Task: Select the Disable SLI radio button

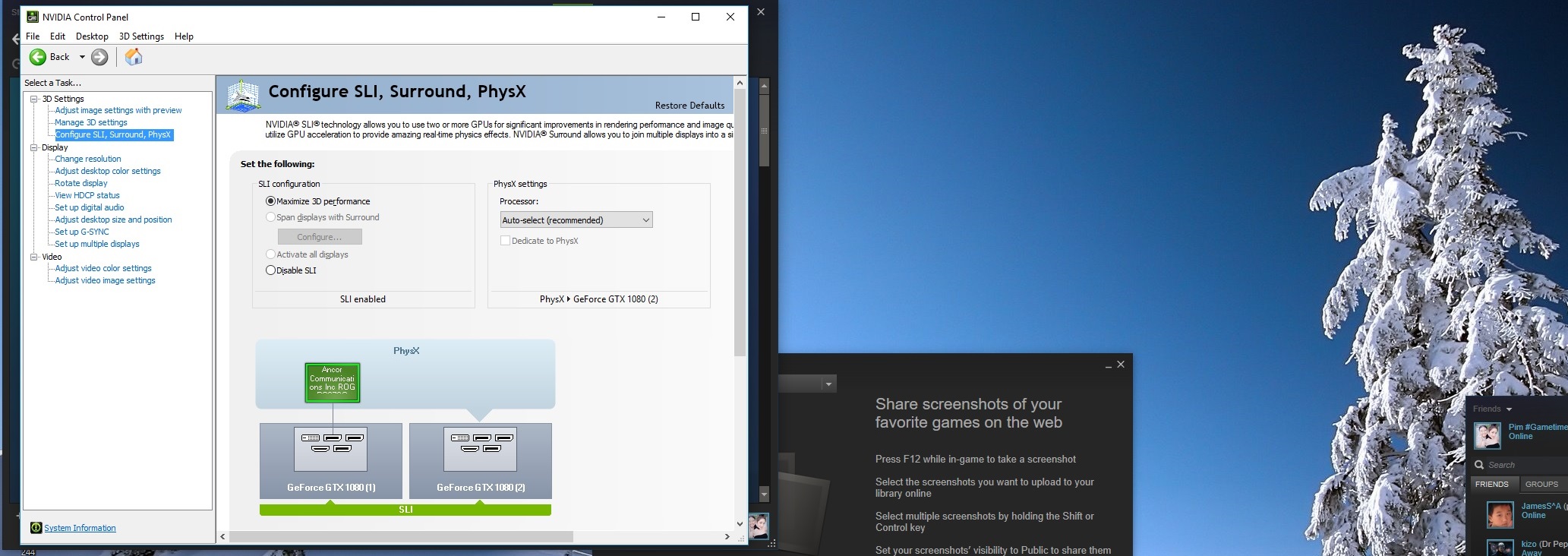Action: pos(270,270)
